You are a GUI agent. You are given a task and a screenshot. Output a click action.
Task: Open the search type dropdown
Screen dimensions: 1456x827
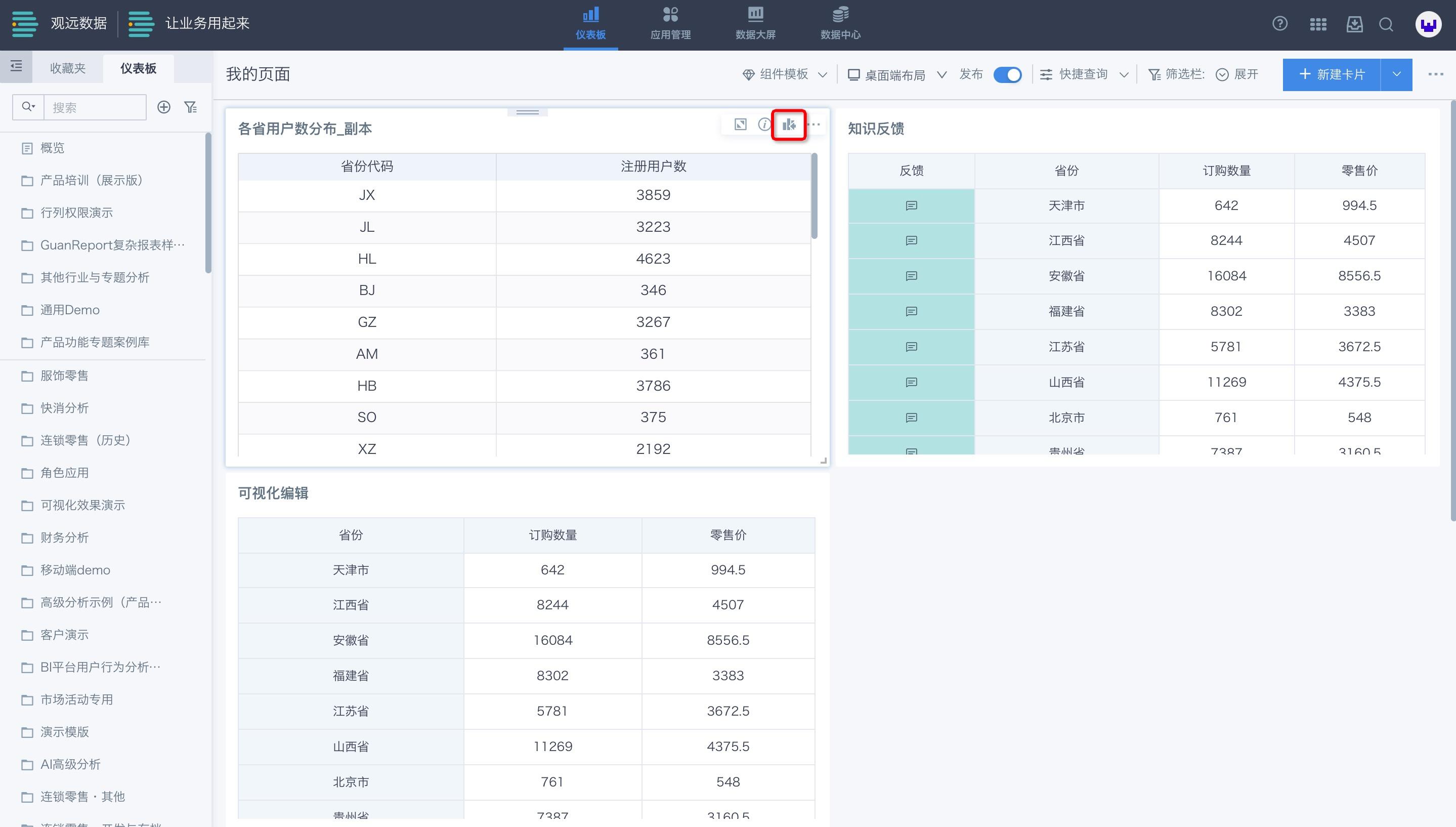pyautogui.click(x=28, y=107)
